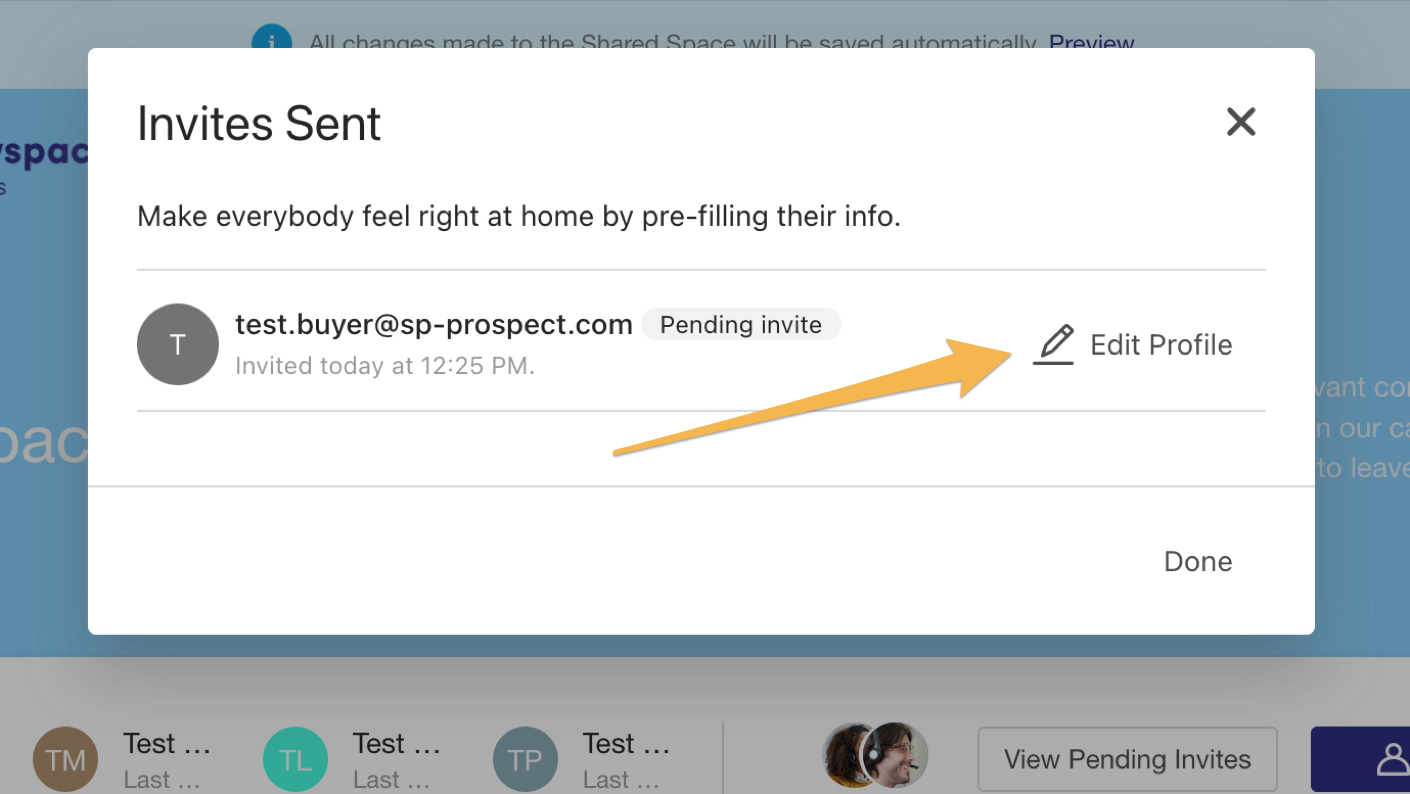Image resolution: width=1410 pixels, height=794 pixels.
Task: Click the support agents photo avatar
Action: click(x=875, y=756)
